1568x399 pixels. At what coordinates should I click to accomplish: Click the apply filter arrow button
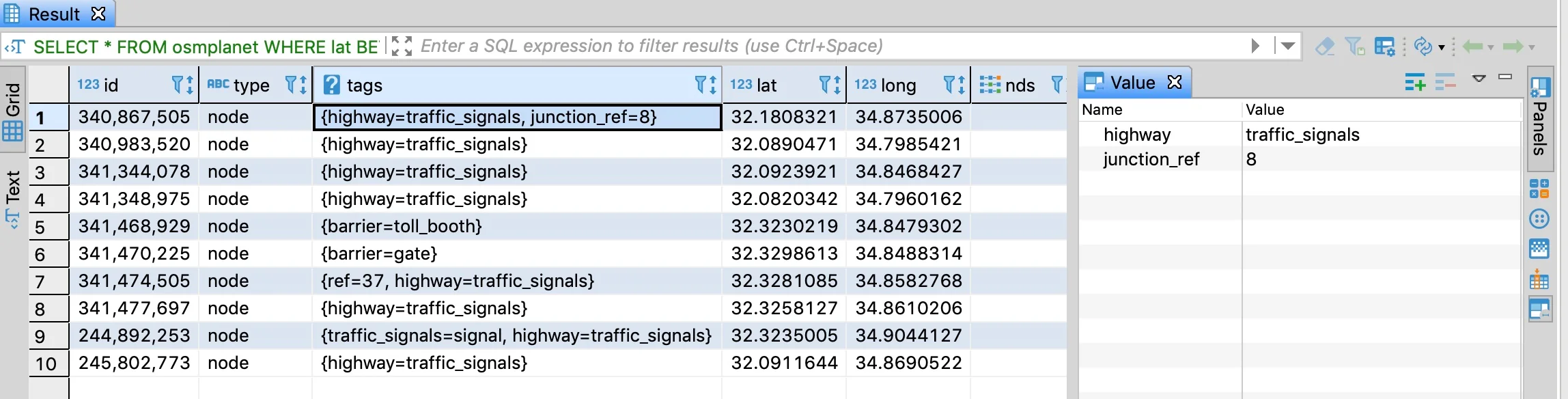pos(1255,46)
